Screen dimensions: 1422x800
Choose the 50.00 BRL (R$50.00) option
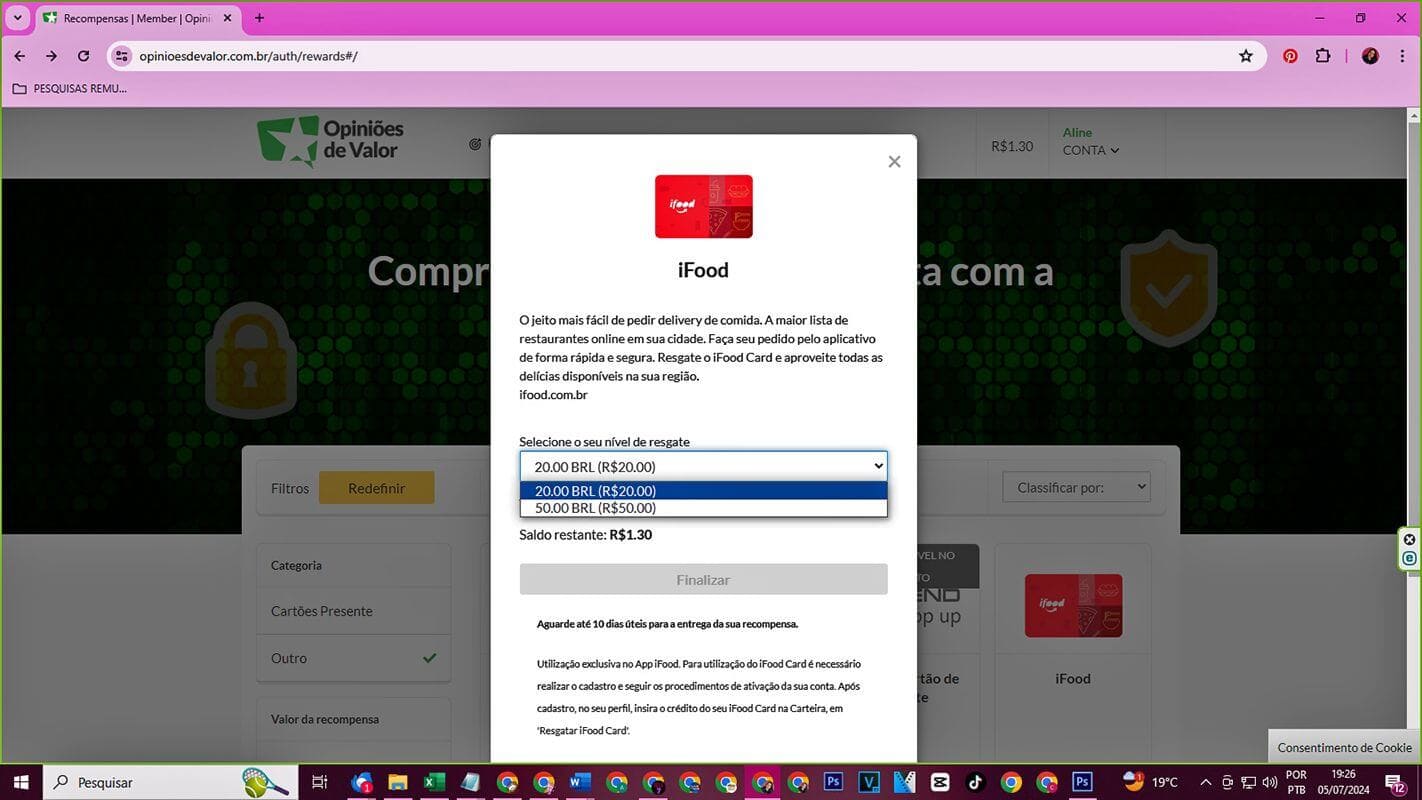click(x=703, y=508)
